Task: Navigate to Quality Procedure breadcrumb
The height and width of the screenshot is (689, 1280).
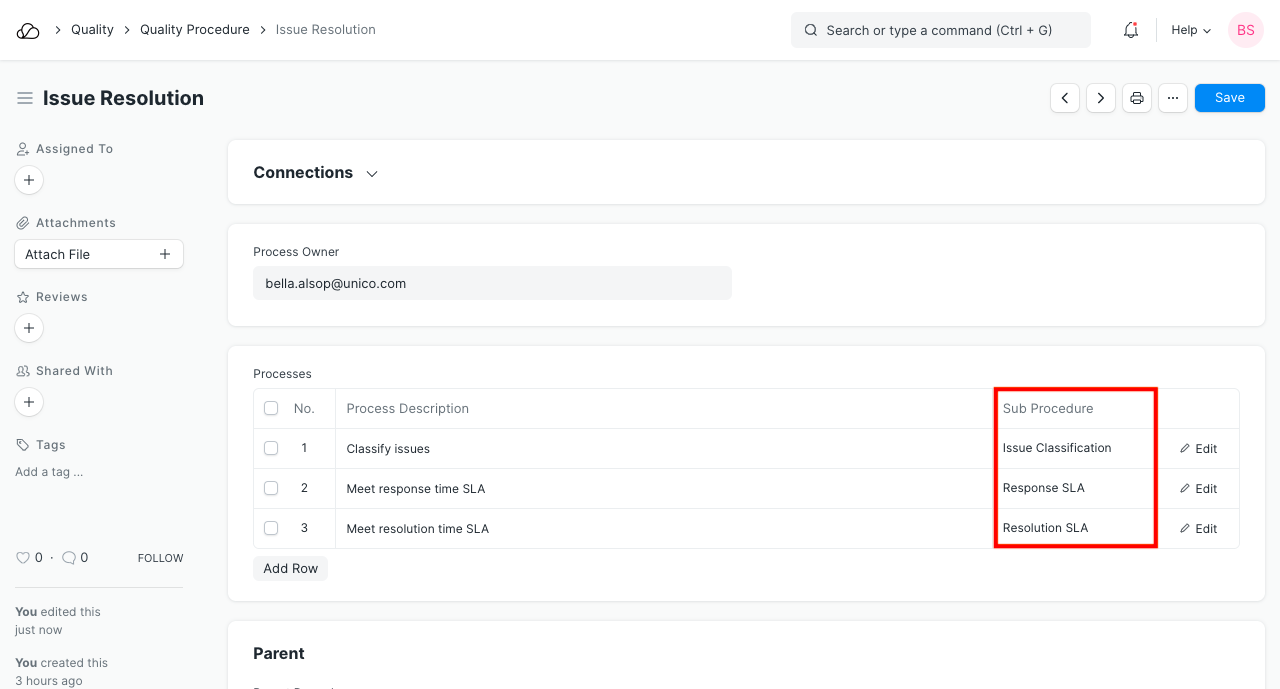Action: [x=195, y=30]
